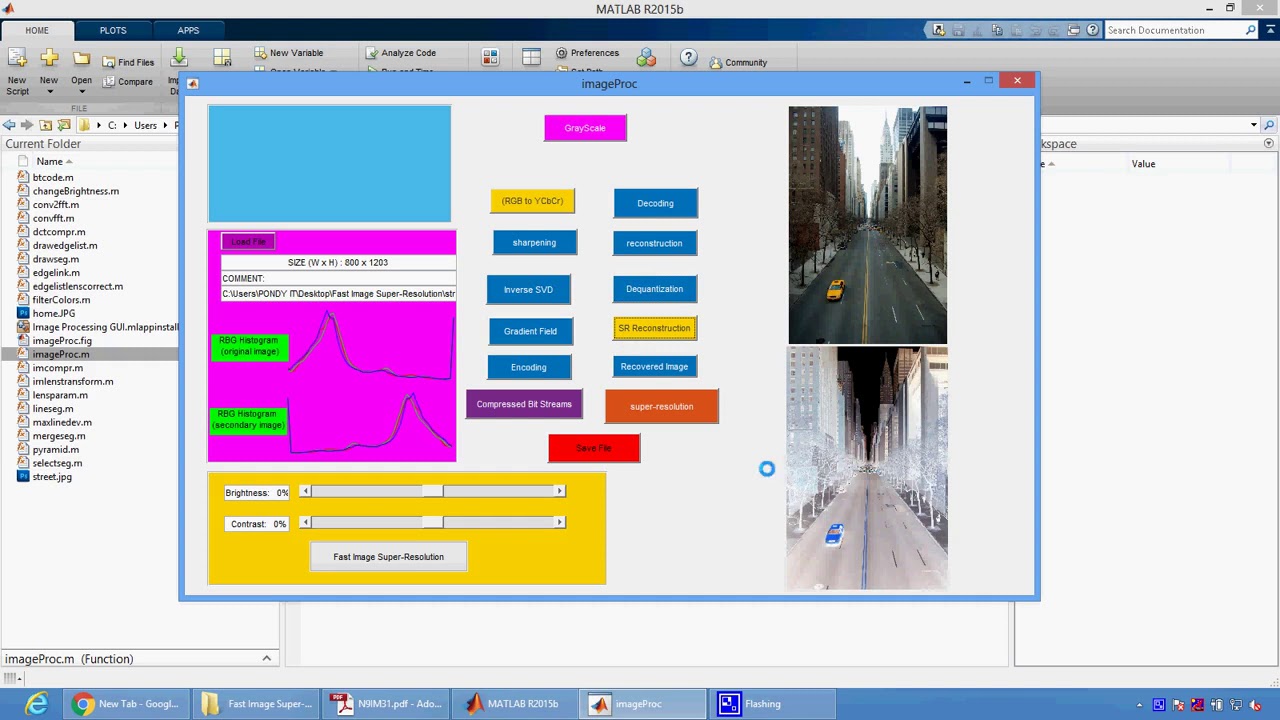Click the (RGB to YCbCr) button
Image resolution: width=1280 pixels, height=720 pixels.
pyautogui.click(x=532, y=201)
